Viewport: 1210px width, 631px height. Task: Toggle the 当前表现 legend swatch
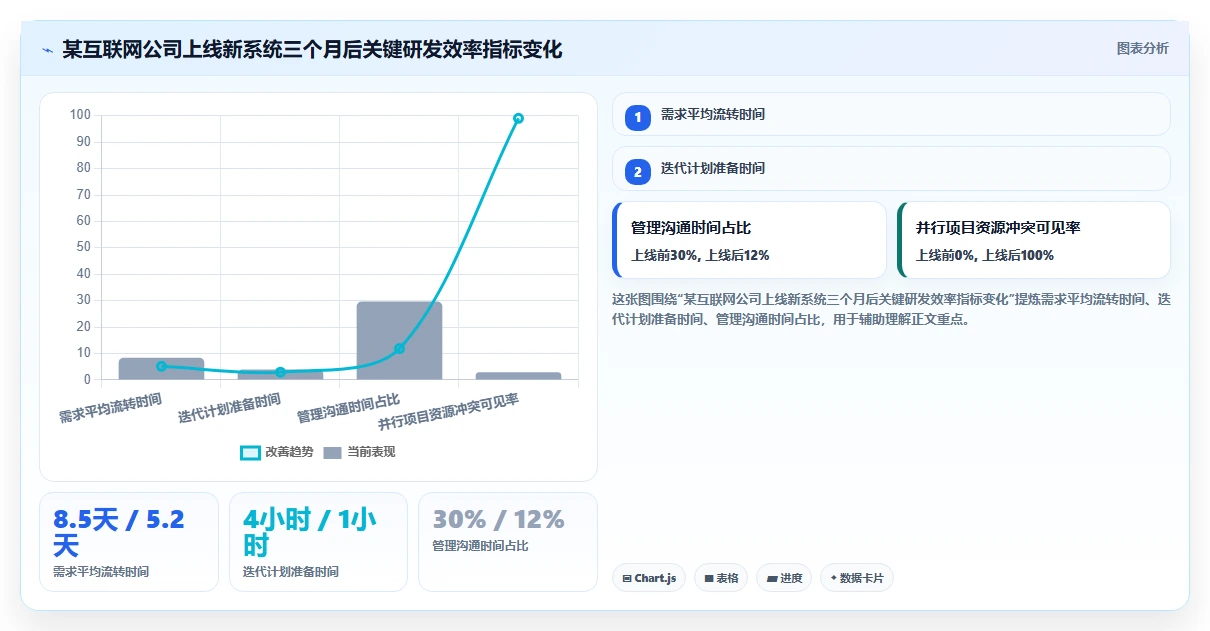(x=333, y=453)
